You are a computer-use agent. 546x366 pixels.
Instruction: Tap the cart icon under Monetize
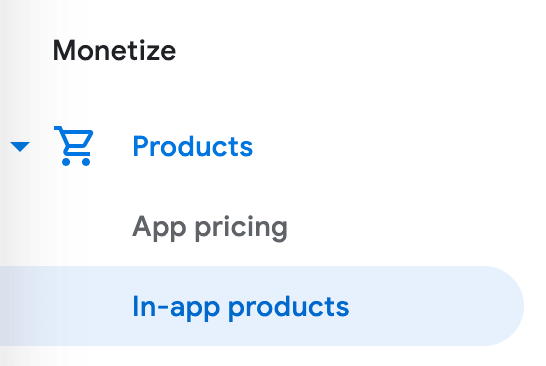tap(74, 146)
